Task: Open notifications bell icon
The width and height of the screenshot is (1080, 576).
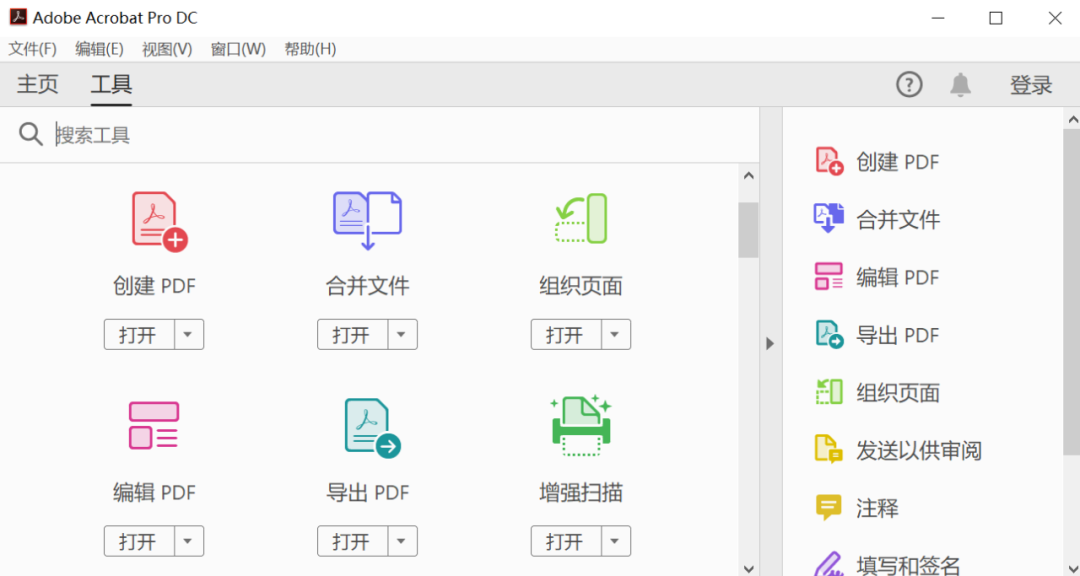Action: 960,85
